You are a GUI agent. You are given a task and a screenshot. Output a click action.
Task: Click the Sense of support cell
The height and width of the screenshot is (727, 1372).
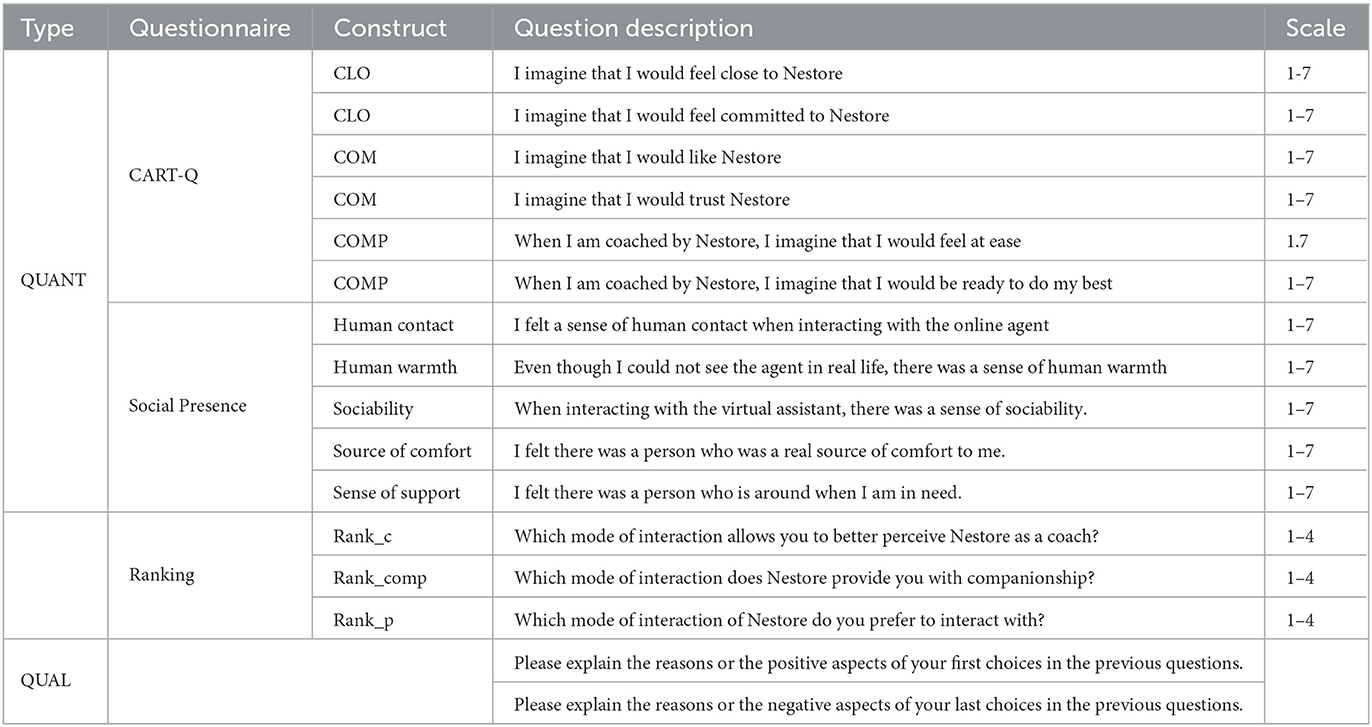pyautogui.click(x=397, y=493)
